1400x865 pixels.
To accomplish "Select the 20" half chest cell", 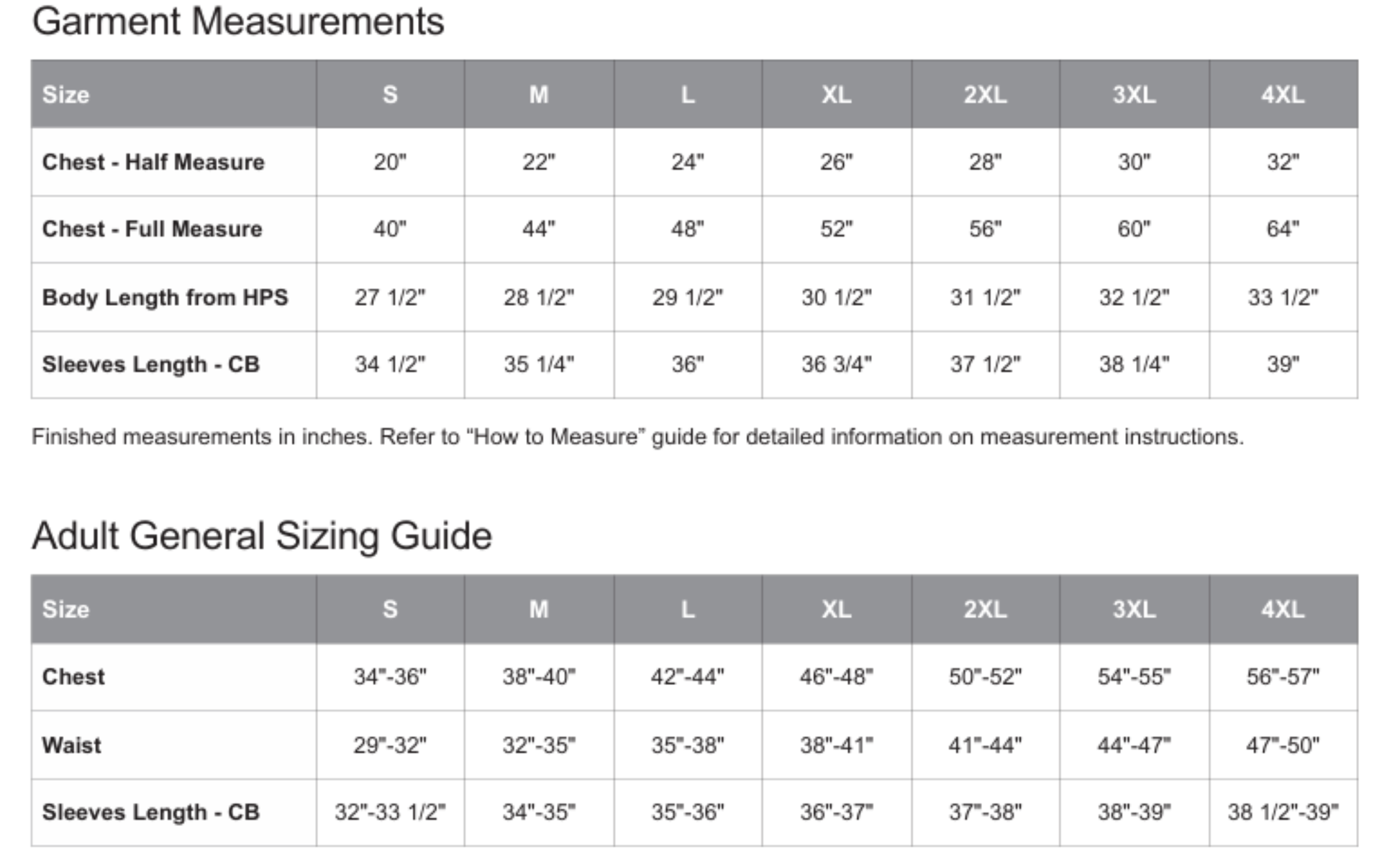I will [390, 163].
